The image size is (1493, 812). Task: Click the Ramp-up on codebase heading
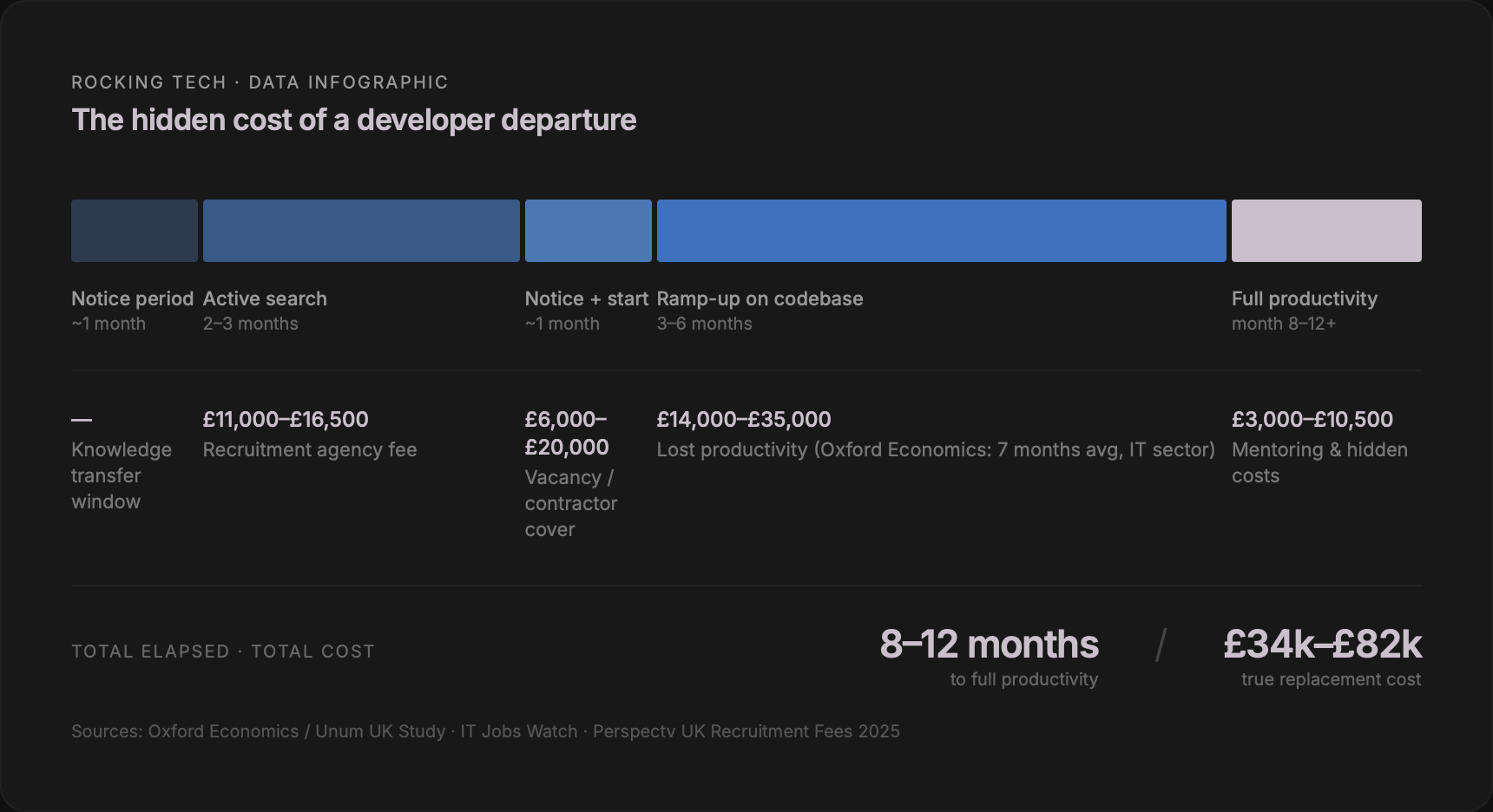(x=760, y=298)
